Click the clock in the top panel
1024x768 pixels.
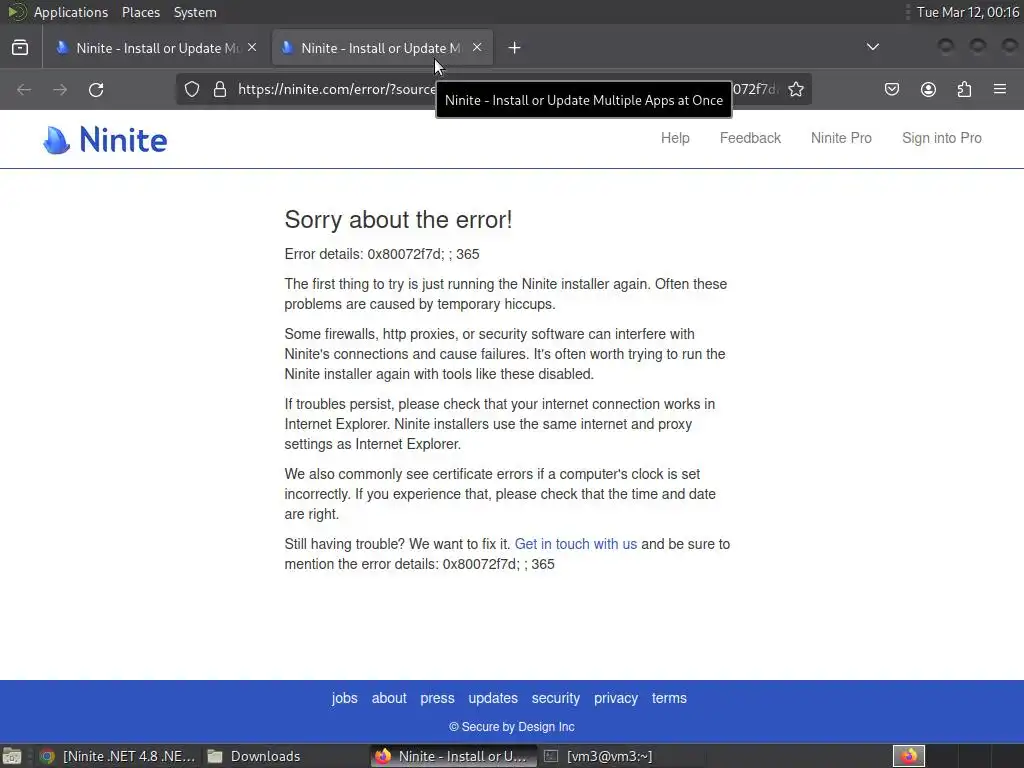[x=968, y=12]
